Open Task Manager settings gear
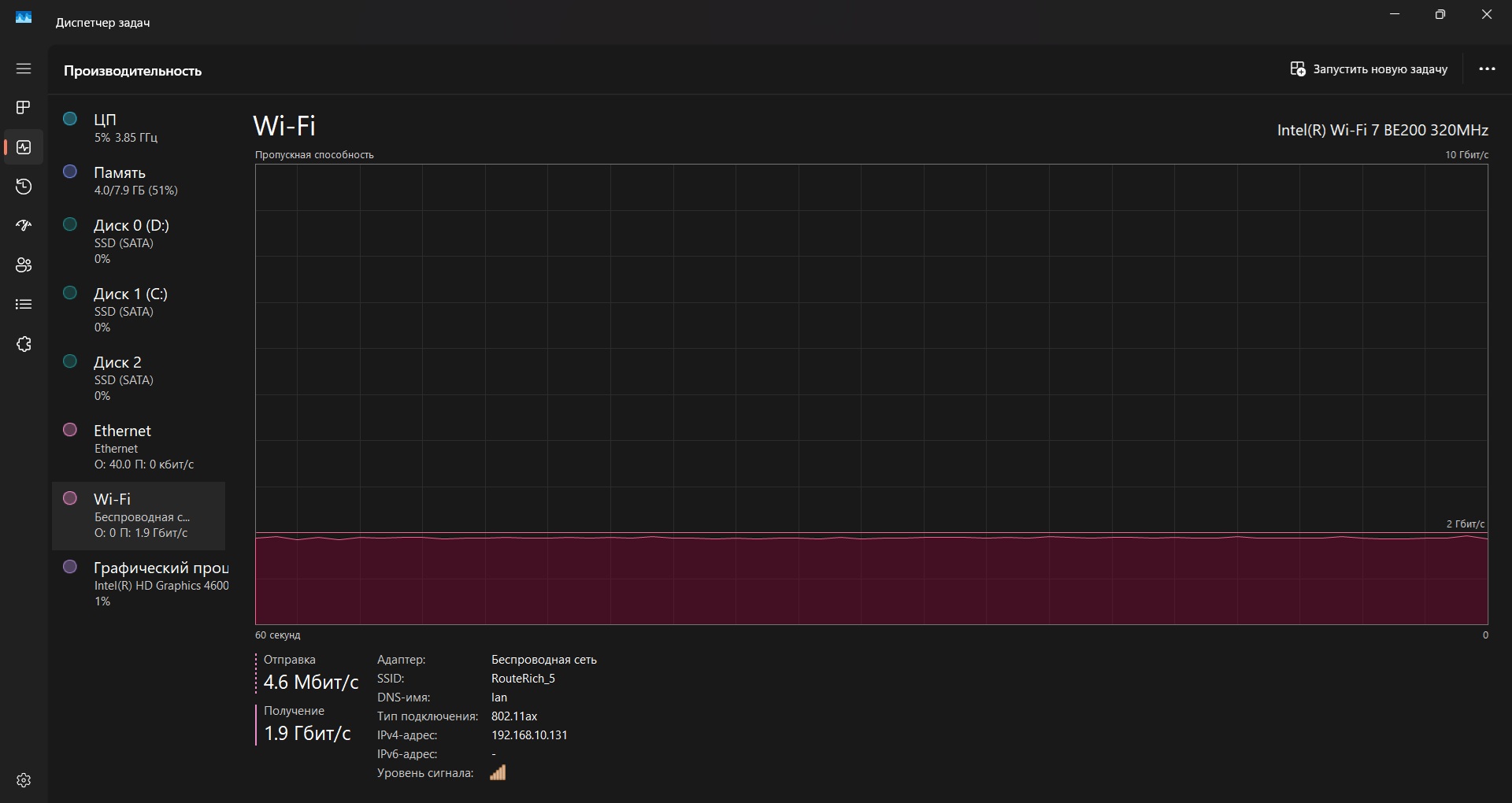Image resolution: width=1512 pixels, height=803 pixels. point(24,780)
